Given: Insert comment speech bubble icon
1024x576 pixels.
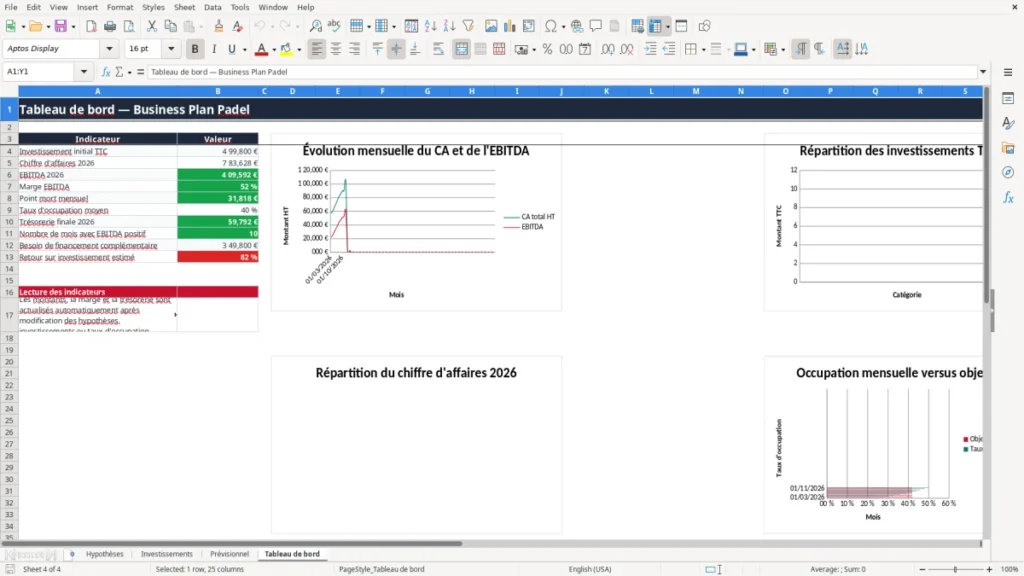Looking at the screenshot, I should tap(596, 26).
